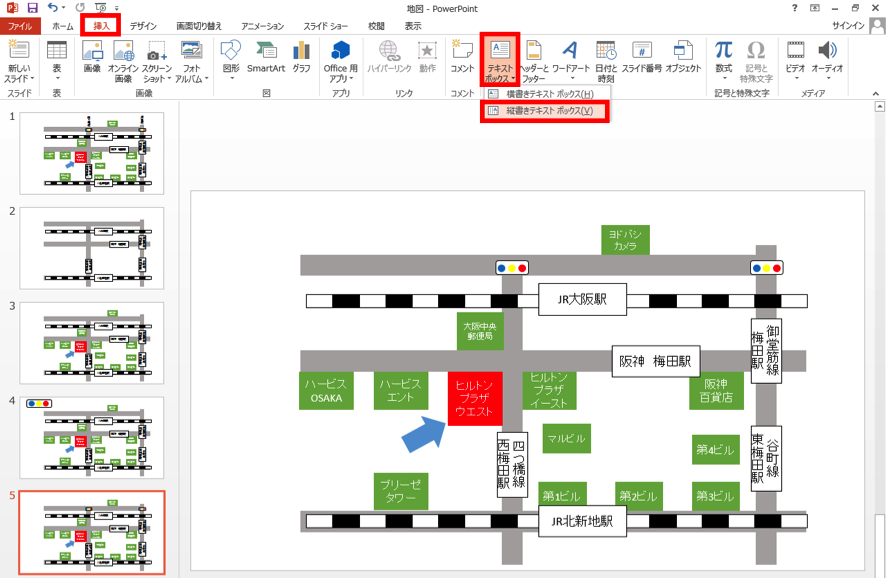Select the ハービスOSAKA green box

point(326,390)
